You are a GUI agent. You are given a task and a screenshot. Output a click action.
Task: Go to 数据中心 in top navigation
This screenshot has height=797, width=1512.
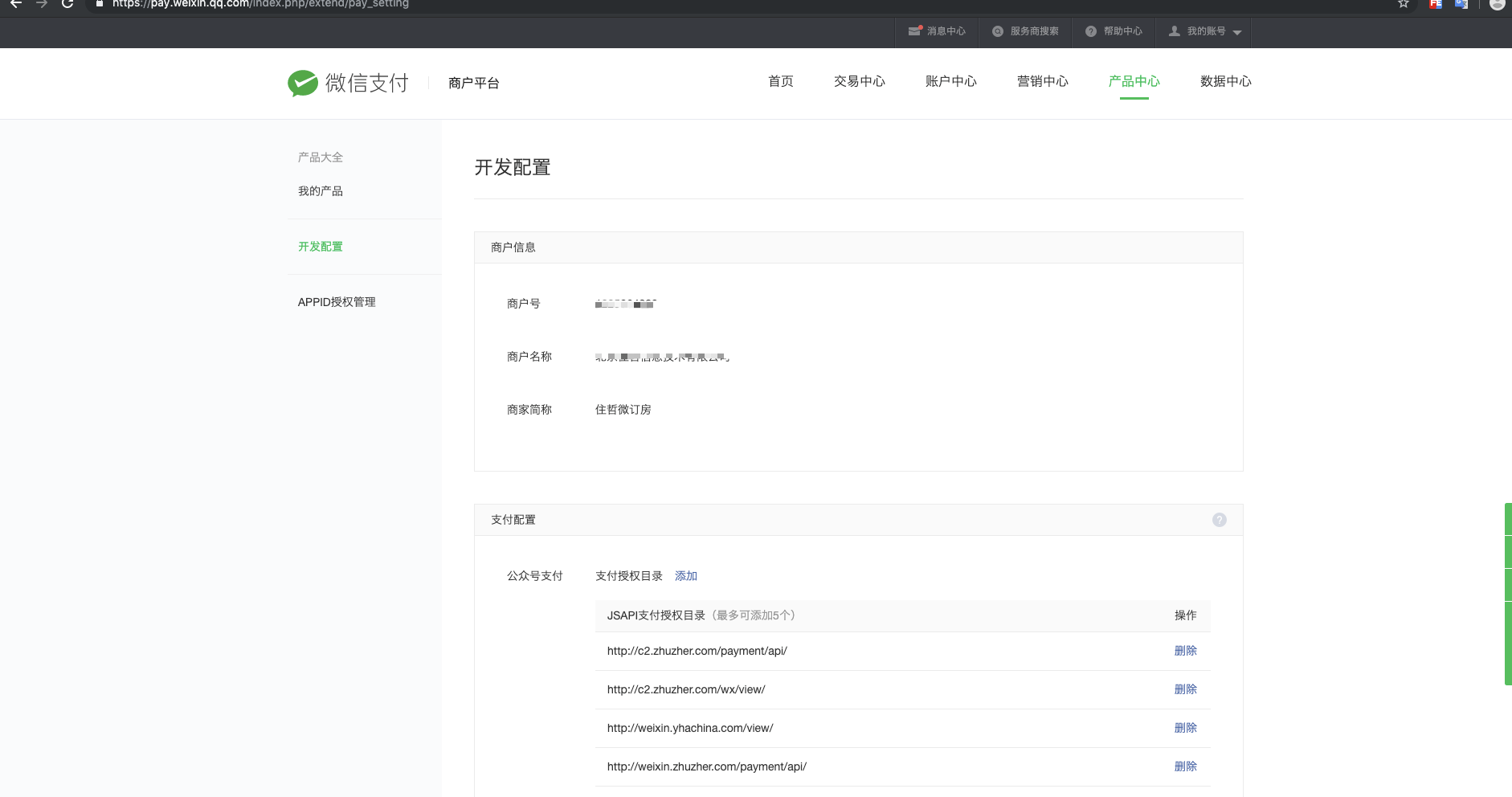click(1225, 81)
